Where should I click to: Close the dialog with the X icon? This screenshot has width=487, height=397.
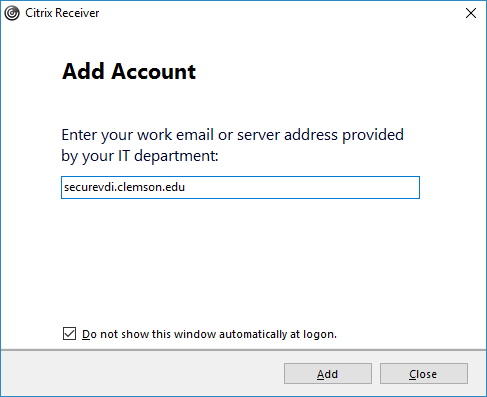(x=471, y=13)
